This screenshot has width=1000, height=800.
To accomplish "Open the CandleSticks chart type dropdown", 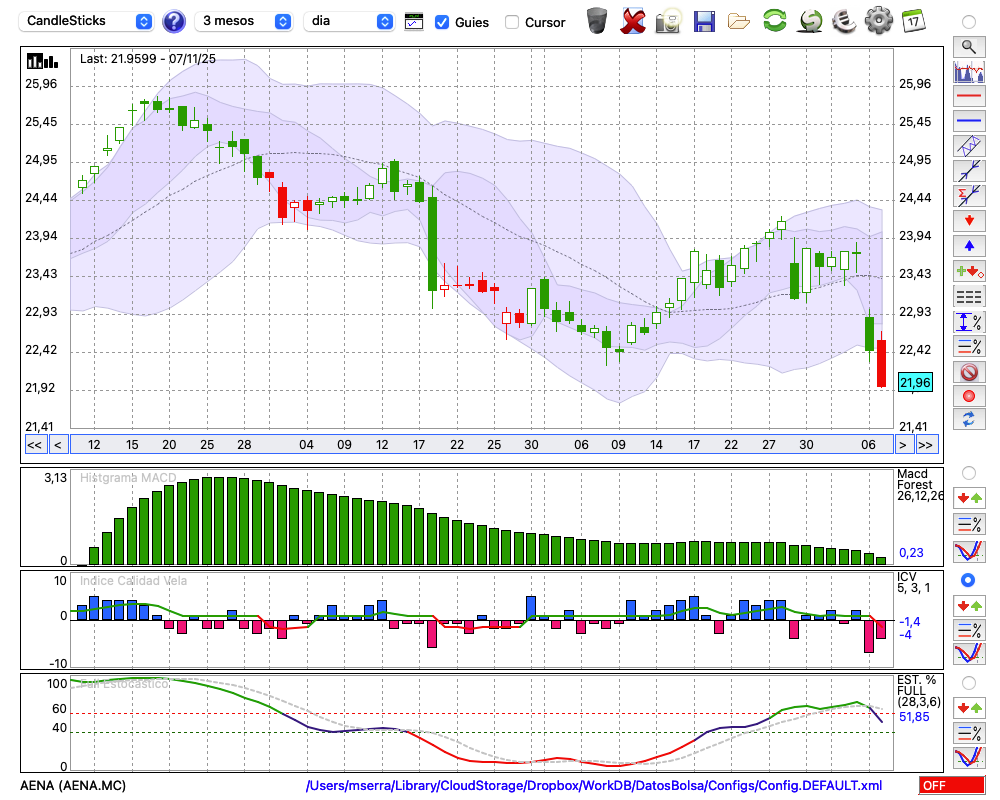I will (88, 21).
